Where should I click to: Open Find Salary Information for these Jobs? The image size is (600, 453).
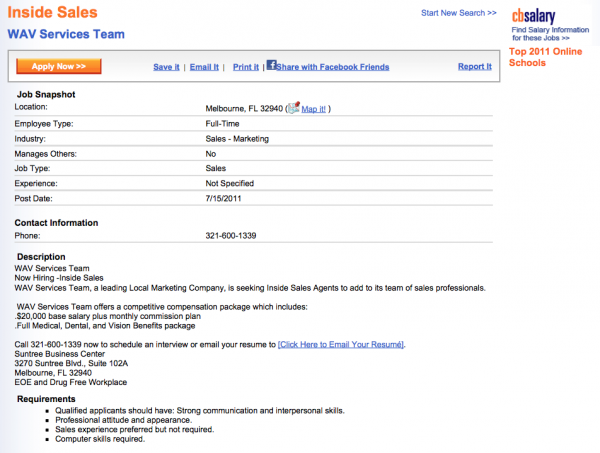550,34
